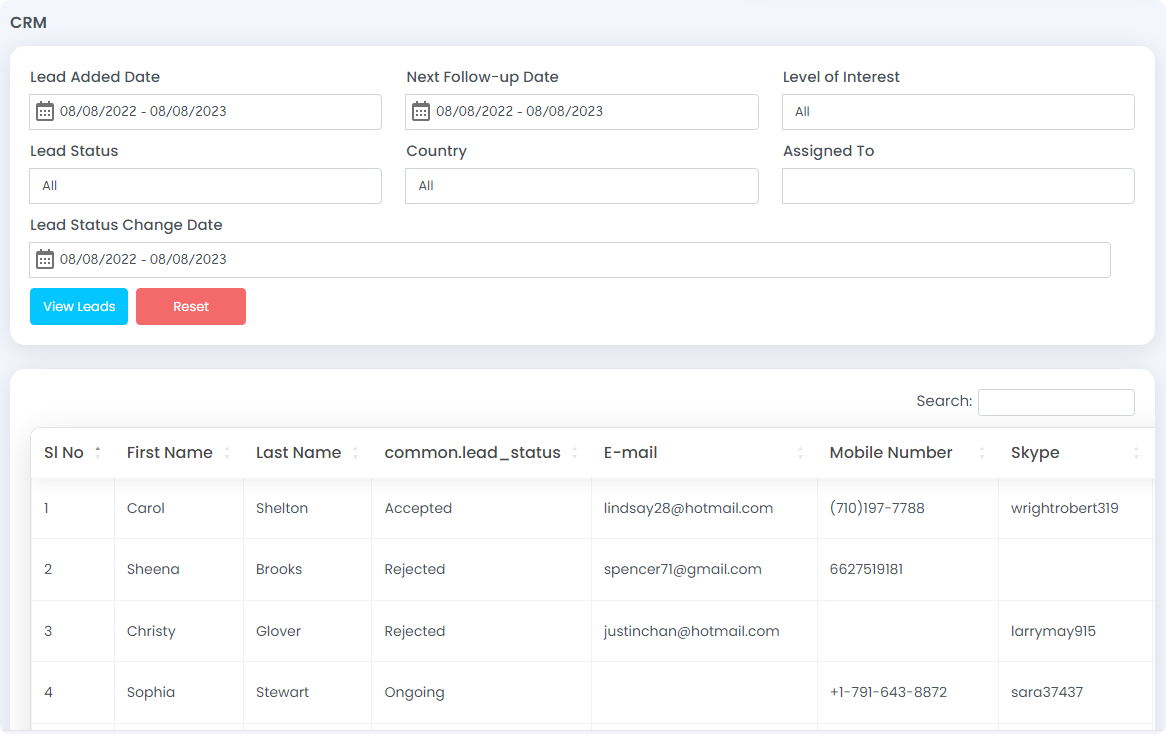
Task: Sort table by Mobile Number arrows
Action: pyautogui.click(x=982, y=452)
